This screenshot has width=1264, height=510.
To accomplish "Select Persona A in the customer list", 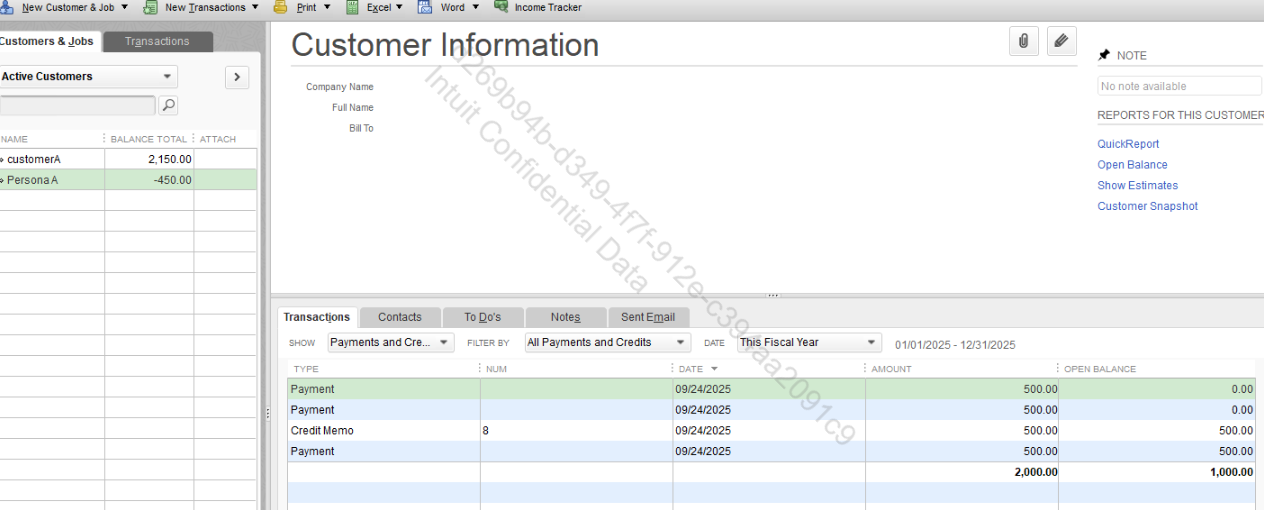I will point(32,180).
